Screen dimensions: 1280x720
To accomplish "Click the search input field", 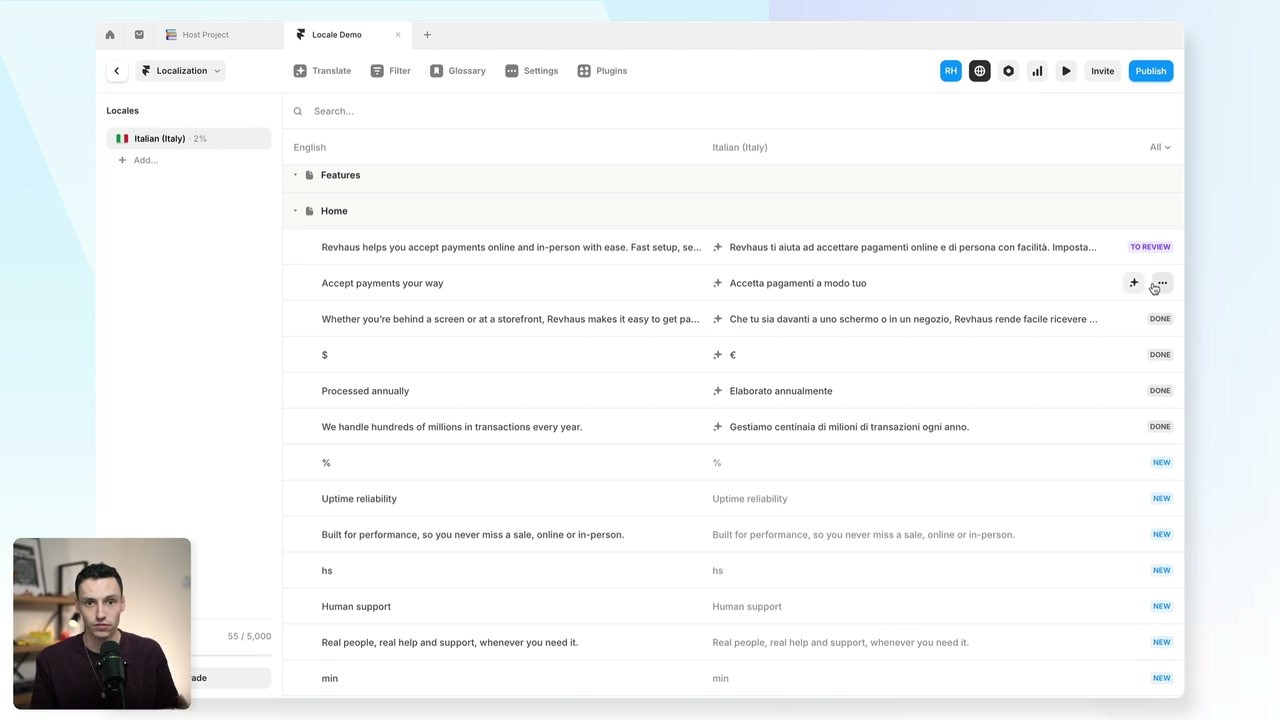I will click(733, 111).
